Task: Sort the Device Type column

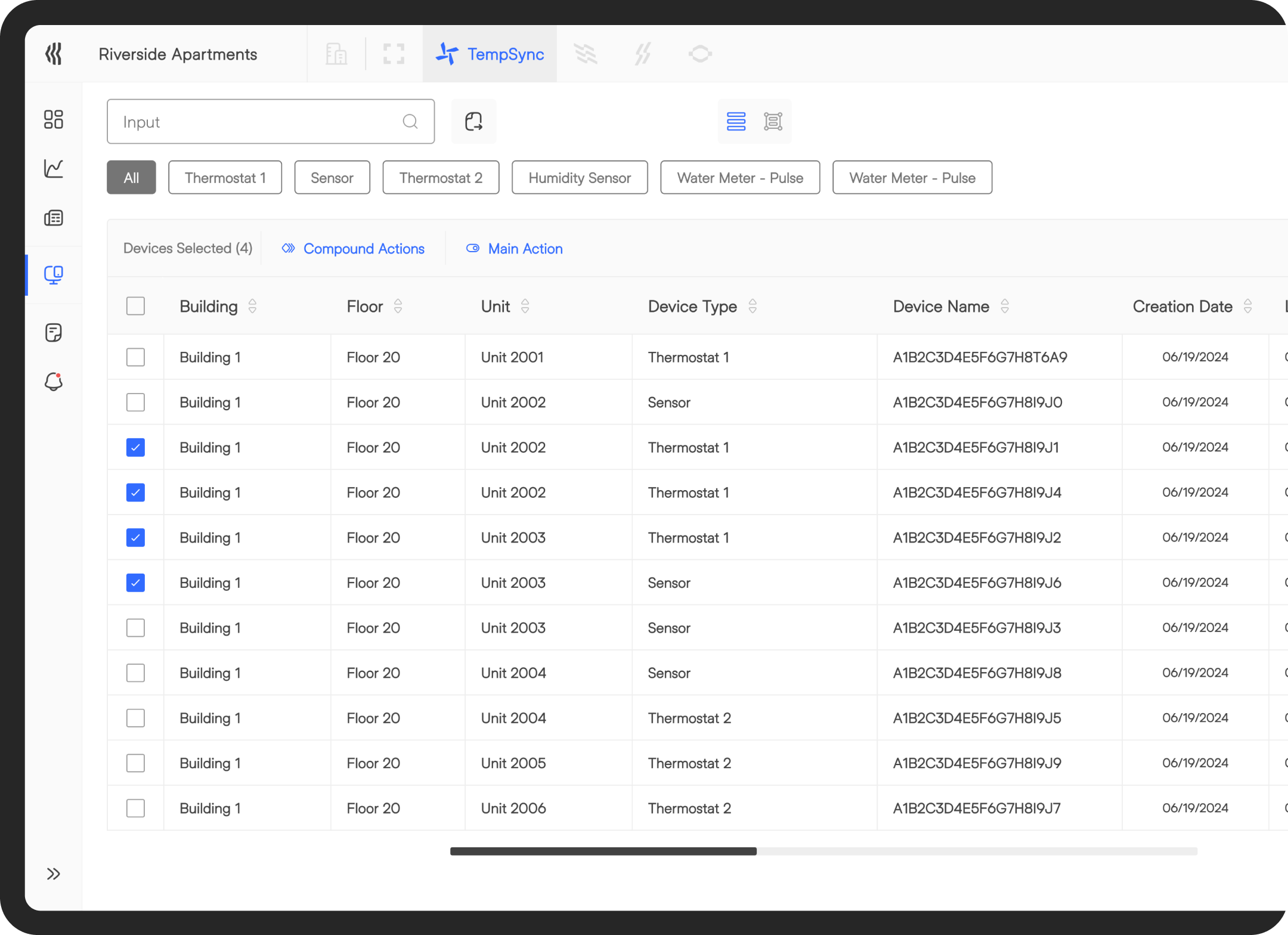Action: point(753,306)
